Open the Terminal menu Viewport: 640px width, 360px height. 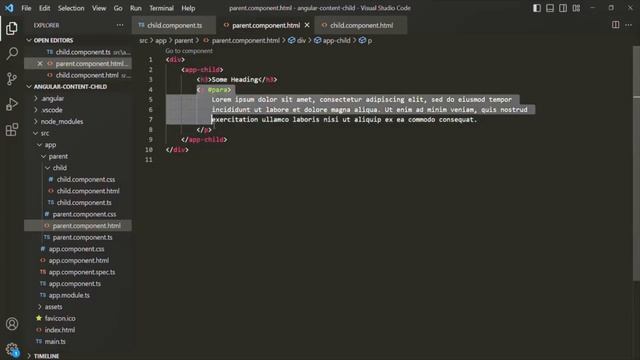[x=161, y=8]
